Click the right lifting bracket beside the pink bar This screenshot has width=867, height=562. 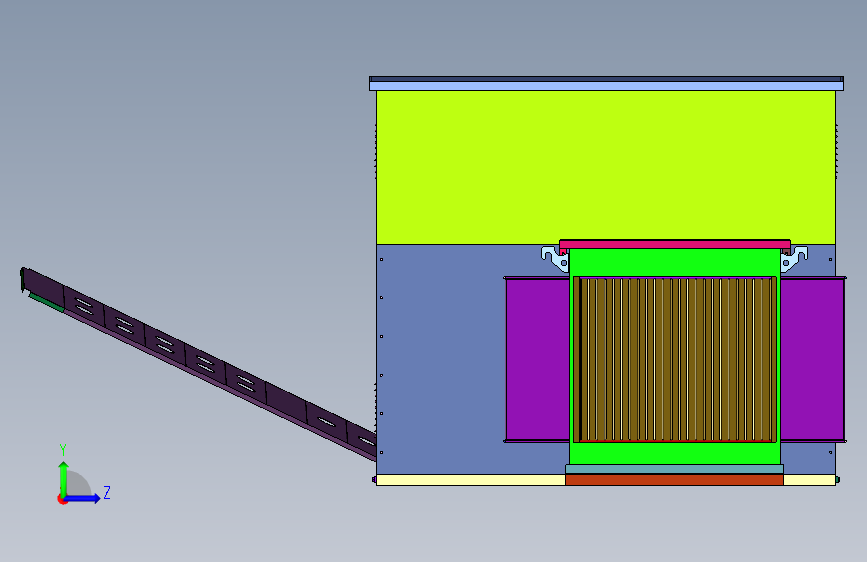click(x=794, y=259)
